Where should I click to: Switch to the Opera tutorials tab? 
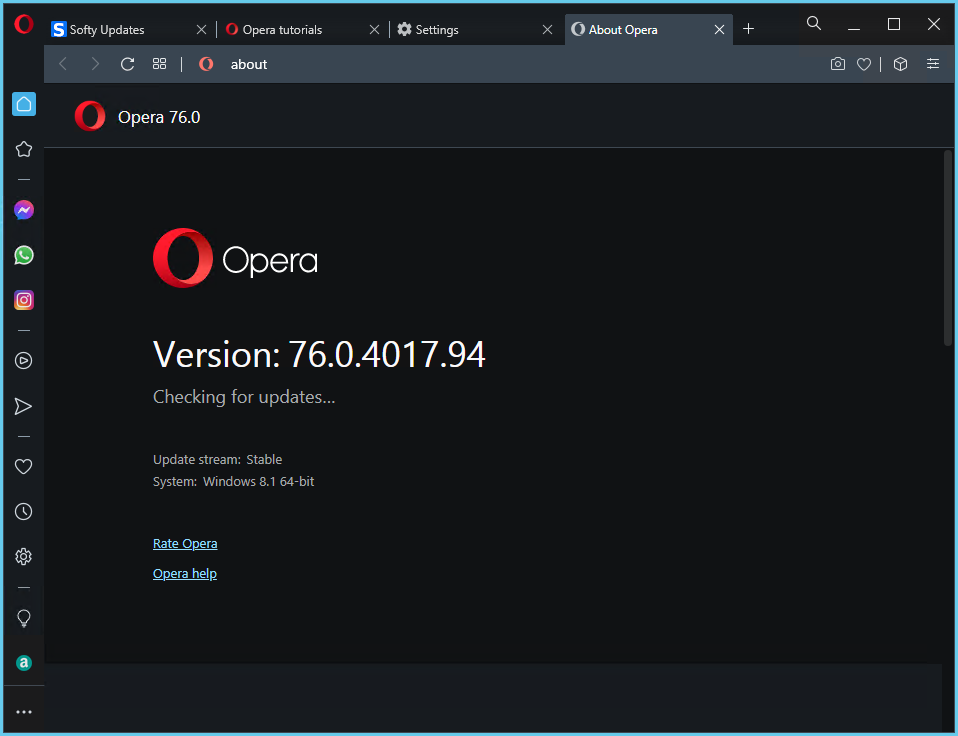point(302,29)
